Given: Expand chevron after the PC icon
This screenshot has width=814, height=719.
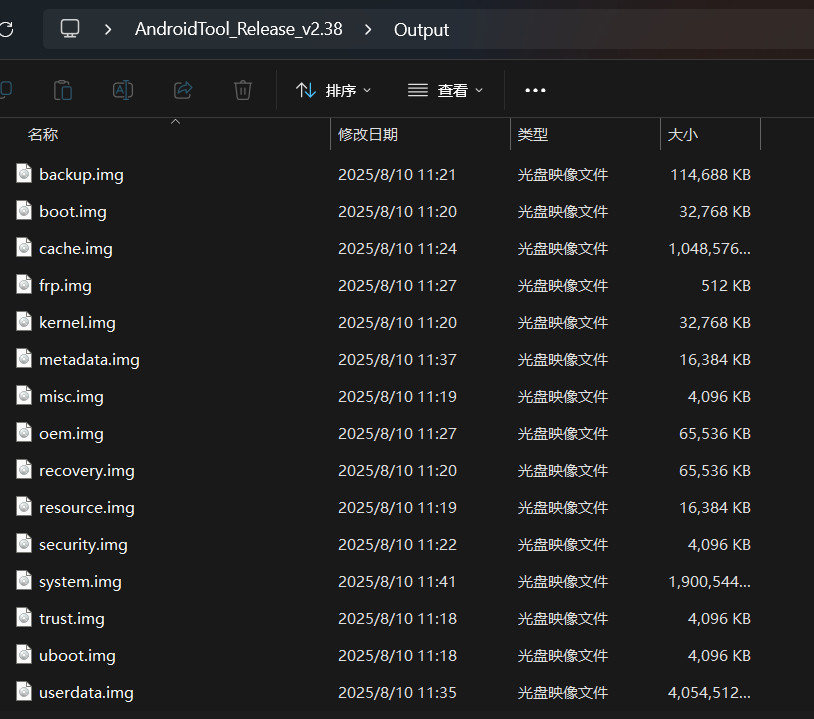Looking at the screenshot, I should [x=108, y=30].
